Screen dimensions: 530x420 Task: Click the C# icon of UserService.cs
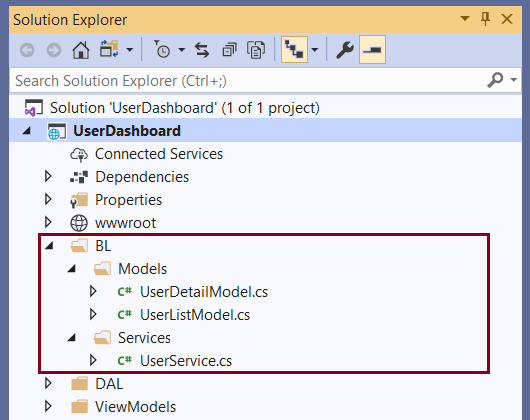tap(125, 361)
